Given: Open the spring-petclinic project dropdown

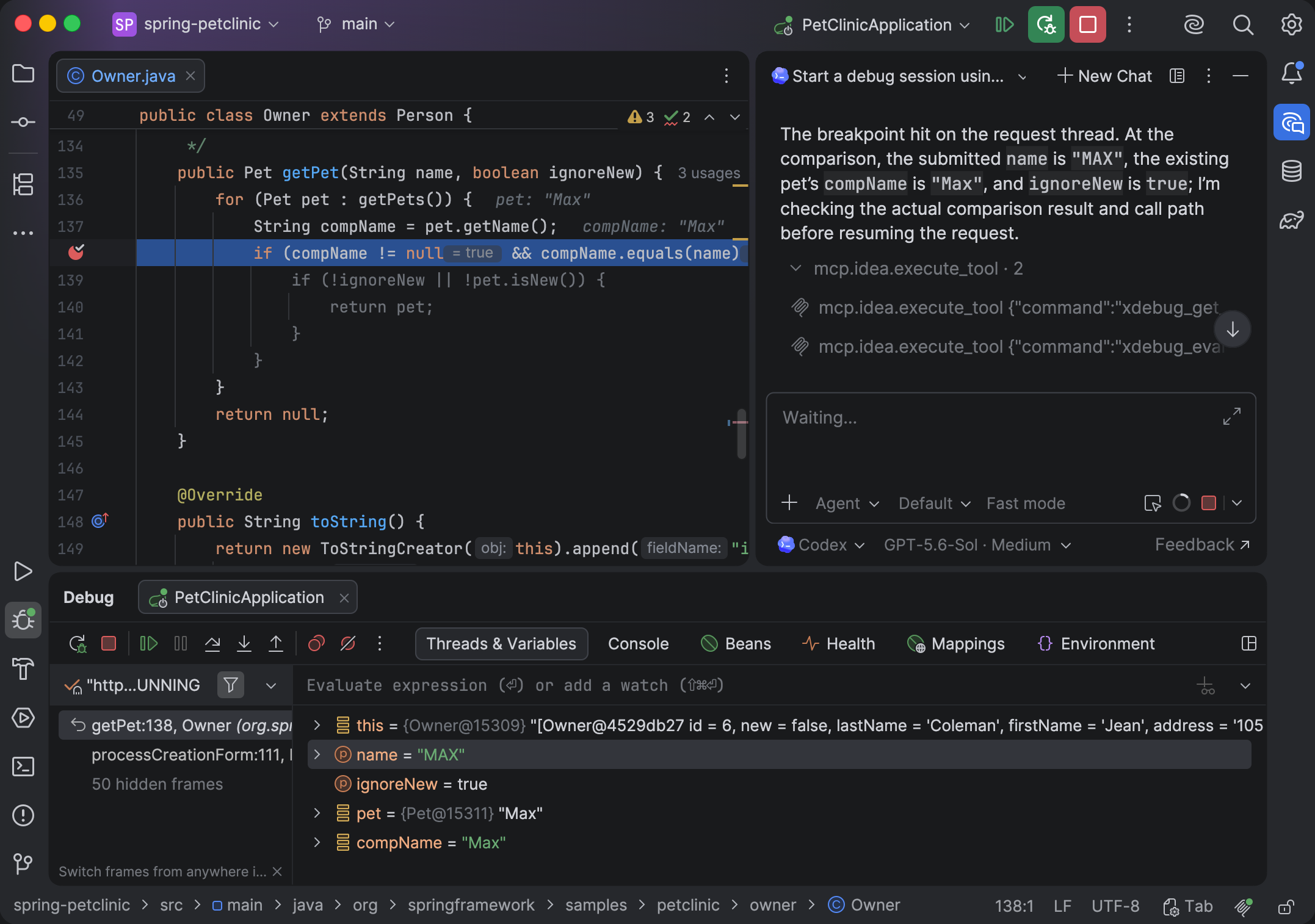Looking at the screenshot, I should pyautogui.click(x=196, y=24).
